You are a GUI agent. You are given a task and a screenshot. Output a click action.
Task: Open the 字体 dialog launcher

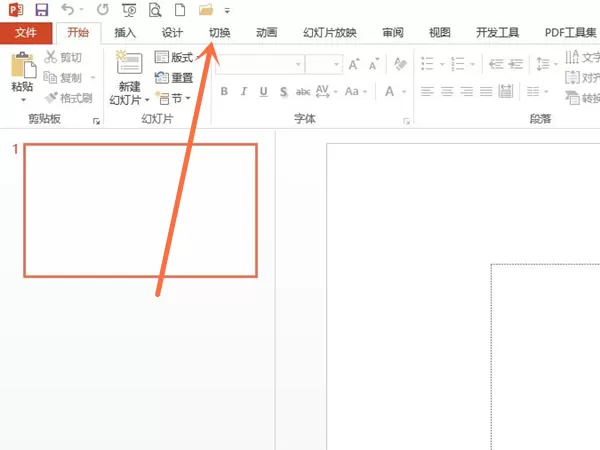[x=406, y=121]
